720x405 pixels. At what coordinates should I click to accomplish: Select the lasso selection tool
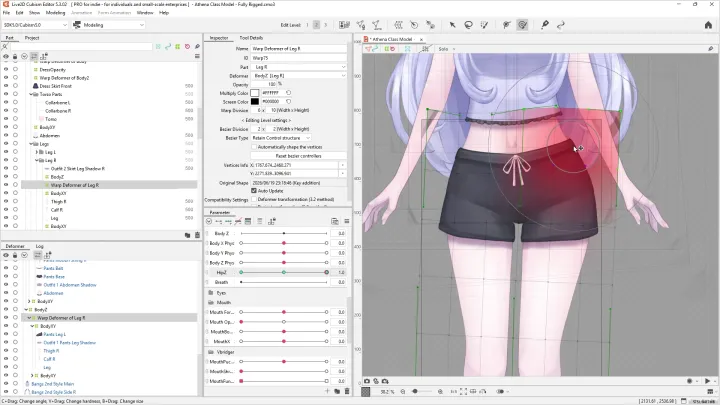click(x=468, y=25)
